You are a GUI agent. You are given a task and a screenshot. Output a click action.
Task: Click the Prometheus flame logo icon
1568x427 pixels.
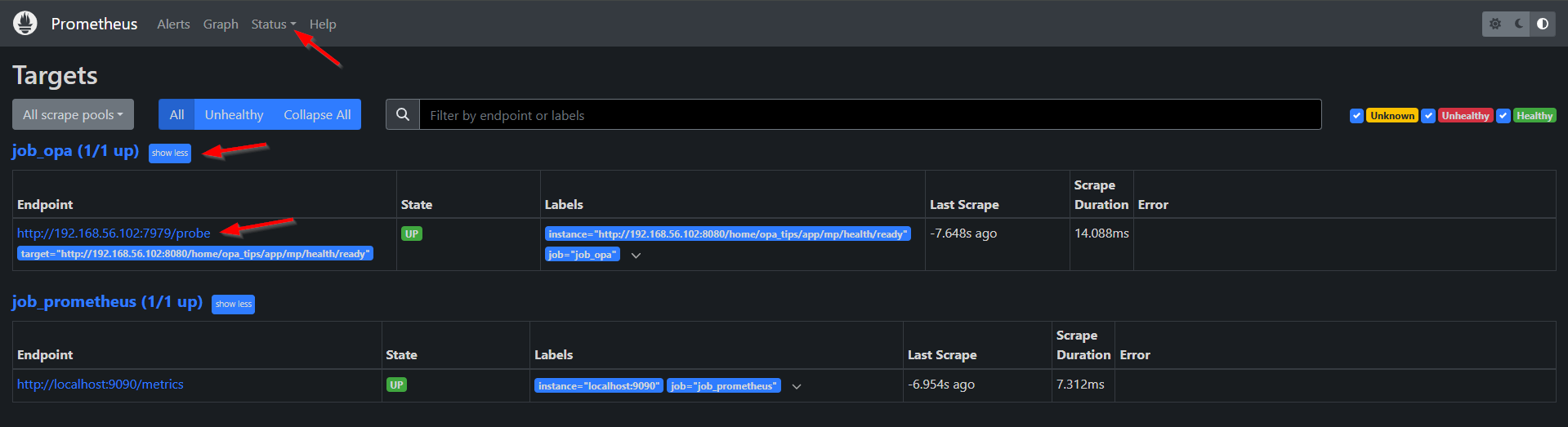[25, 24]
